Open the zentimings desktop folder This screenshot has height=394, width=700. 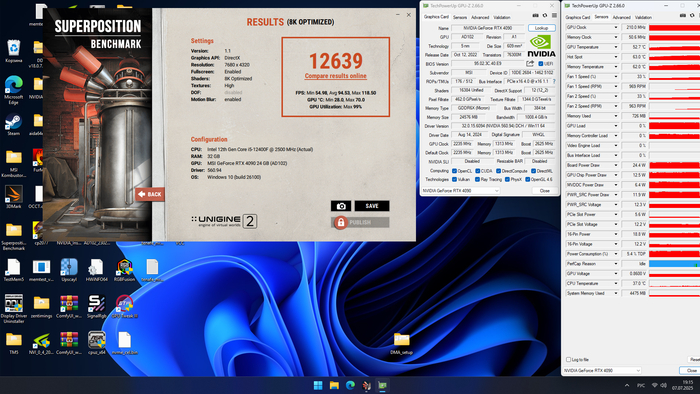click(41, 306)
